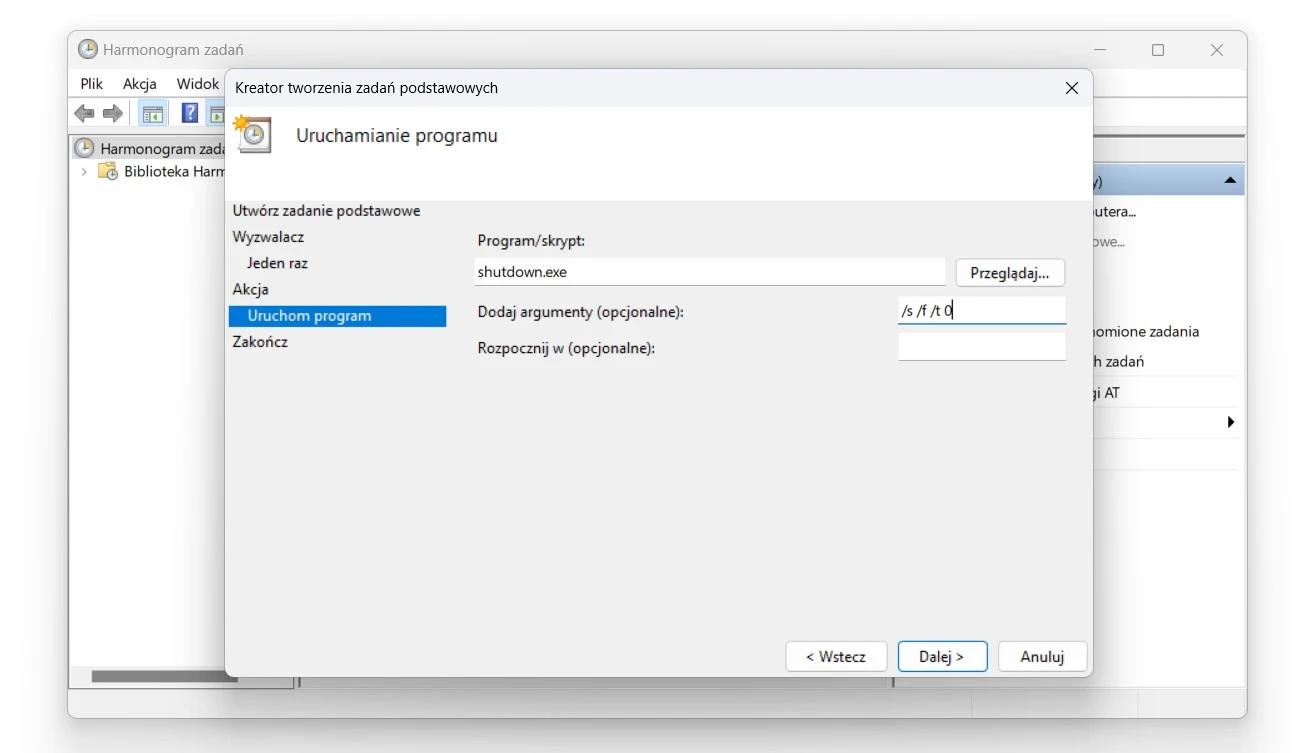Open the Widok menu
This screenshot has height=753, width=1314.
point(198,84)
